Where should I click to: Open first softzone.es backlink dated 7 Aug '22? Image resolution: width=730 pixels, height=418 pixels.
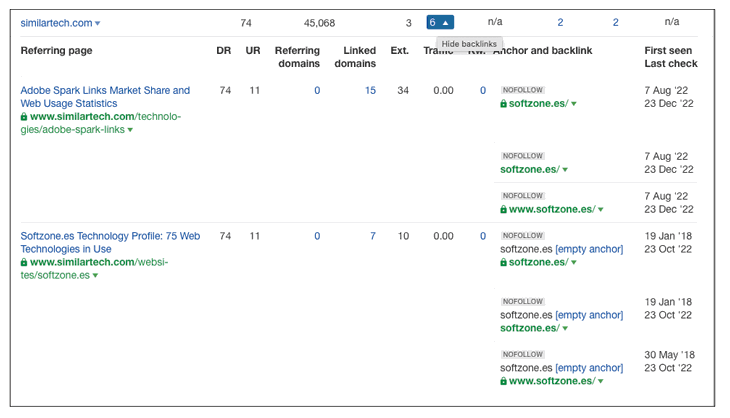pyautogui.click(x=537, y=104)
